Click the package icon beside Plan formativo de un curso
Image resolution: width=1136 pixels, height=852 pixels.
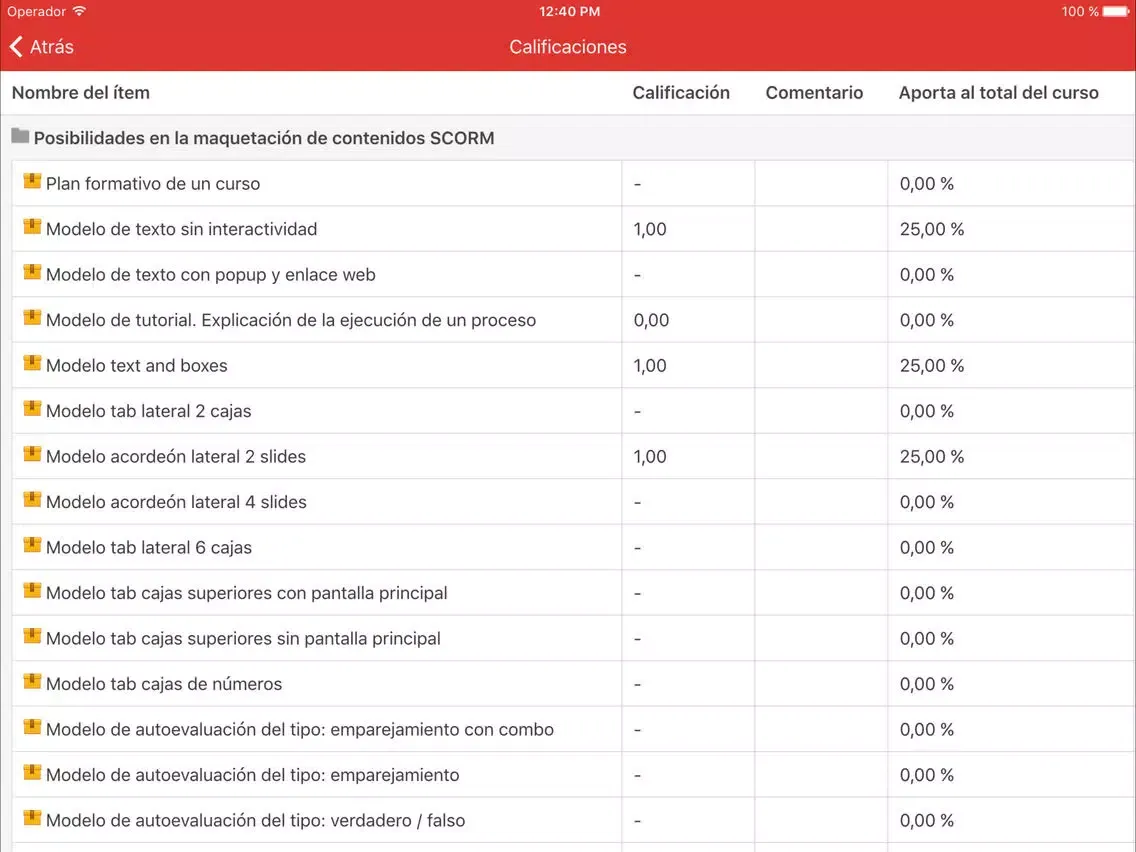pyautogui.click(x=32, y=182)
